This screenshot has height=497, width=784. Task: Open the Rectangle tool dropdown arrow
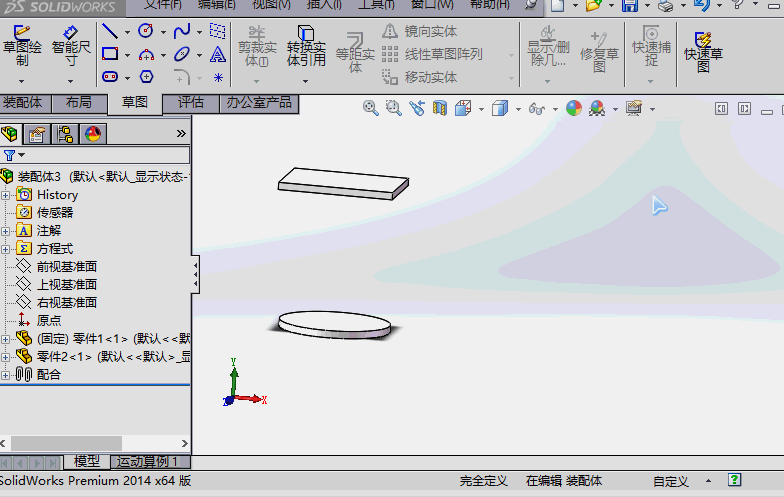point(127,55)
